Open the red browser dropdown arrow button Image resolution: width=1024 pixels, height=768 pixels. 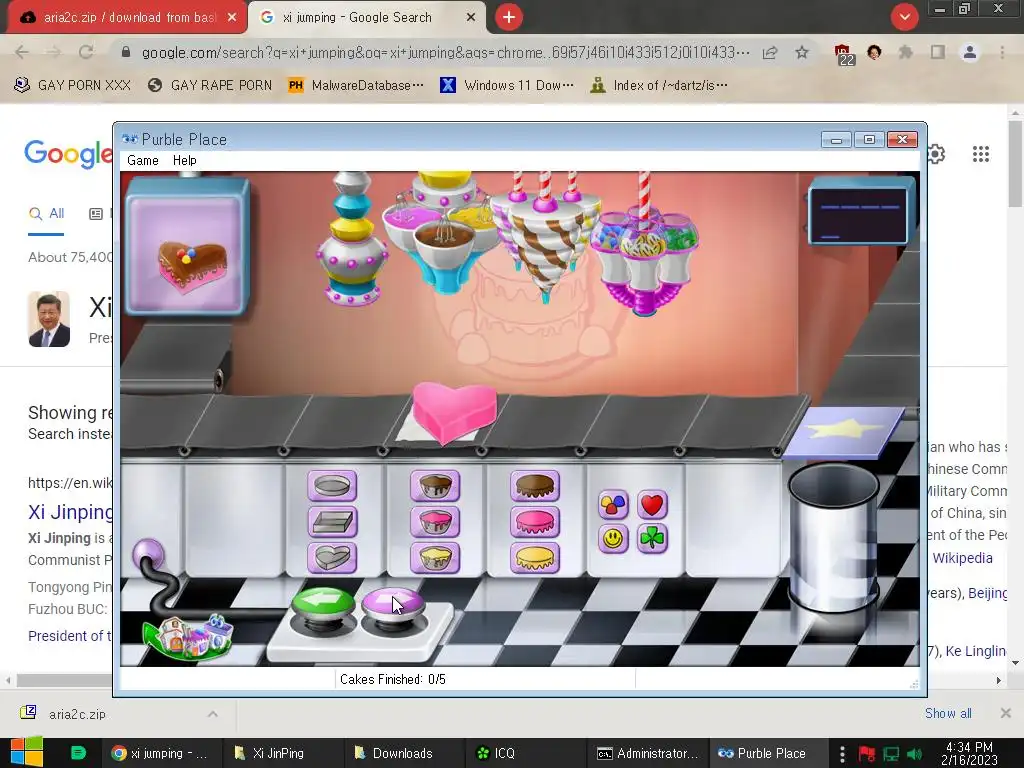coord(904,17)
